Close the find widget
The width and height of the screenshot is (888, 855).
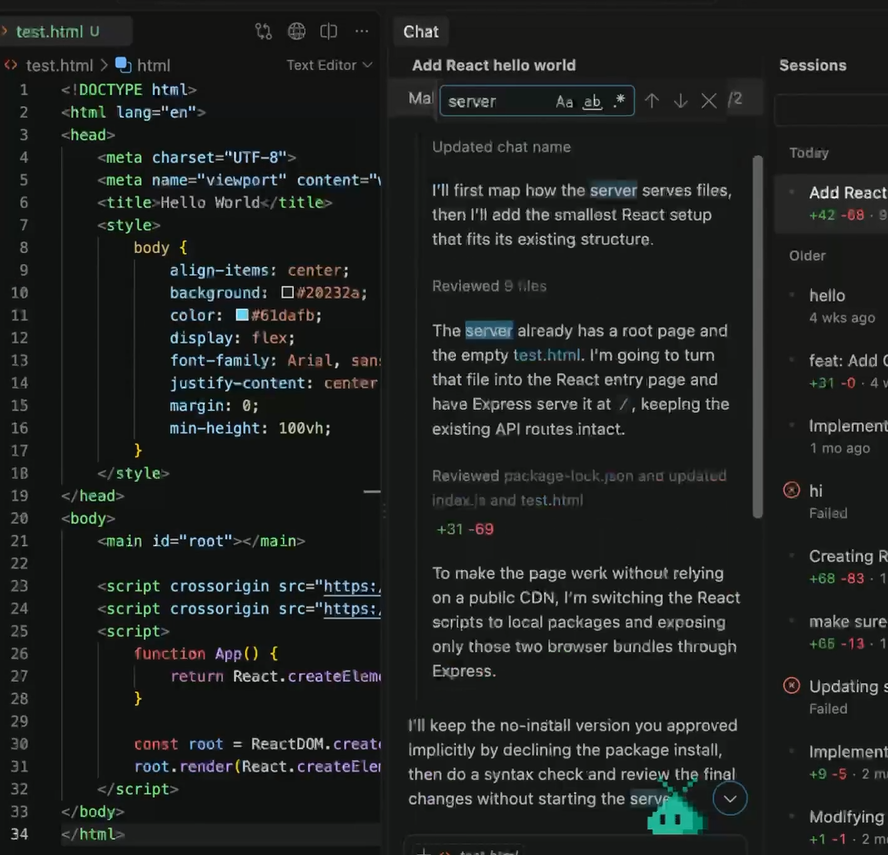pos(708,101)
